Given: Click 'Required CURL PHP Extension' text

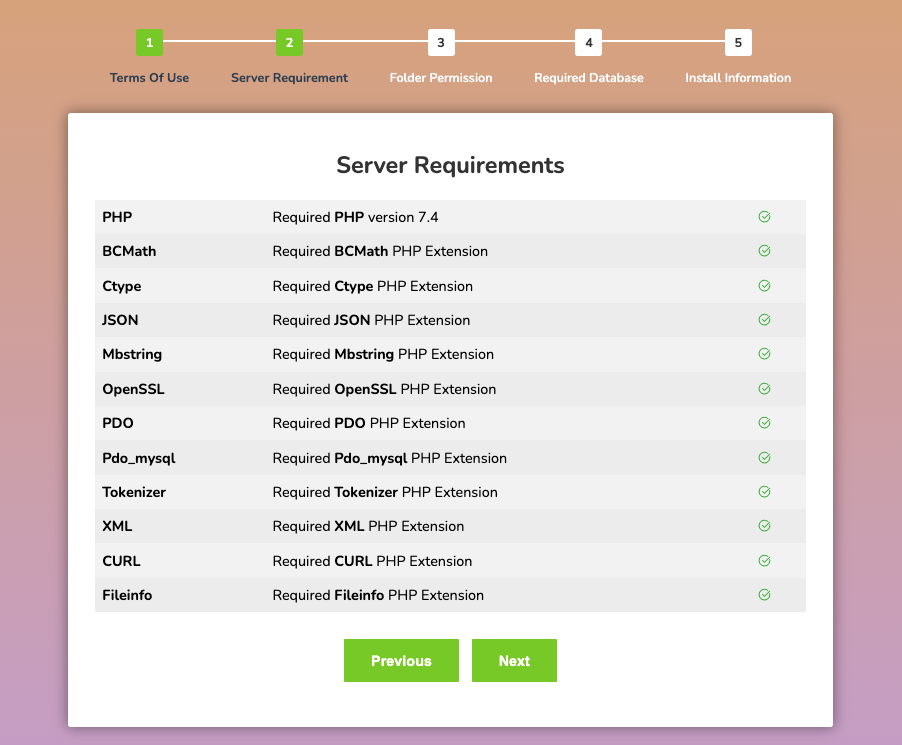Looking at the screenshot, I should click(372, 561).
